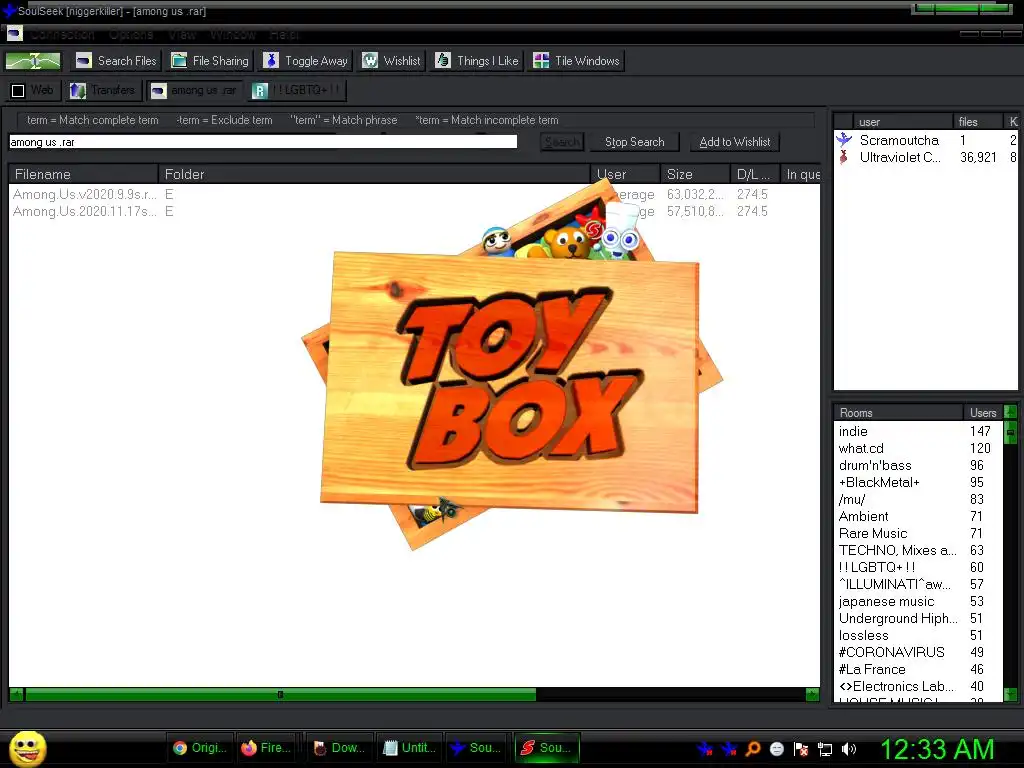Sort results by Folder column header
1024x768 pixels.
click(x=374, y=174)
